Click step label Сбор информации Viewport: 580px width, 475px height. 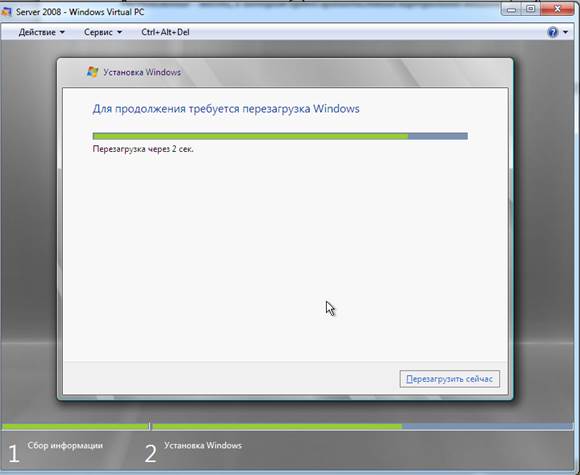(65, 445)
